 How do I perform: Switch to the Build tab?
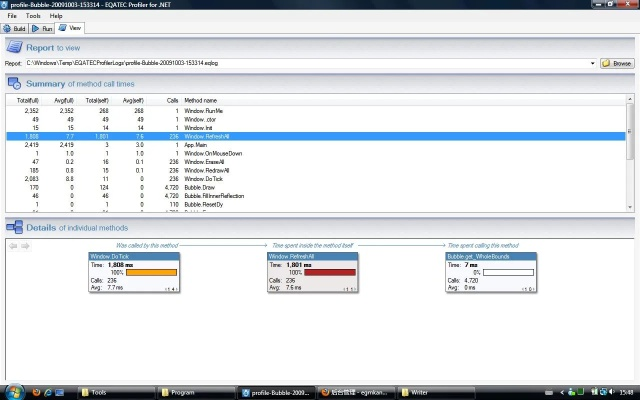pos(15,28)
